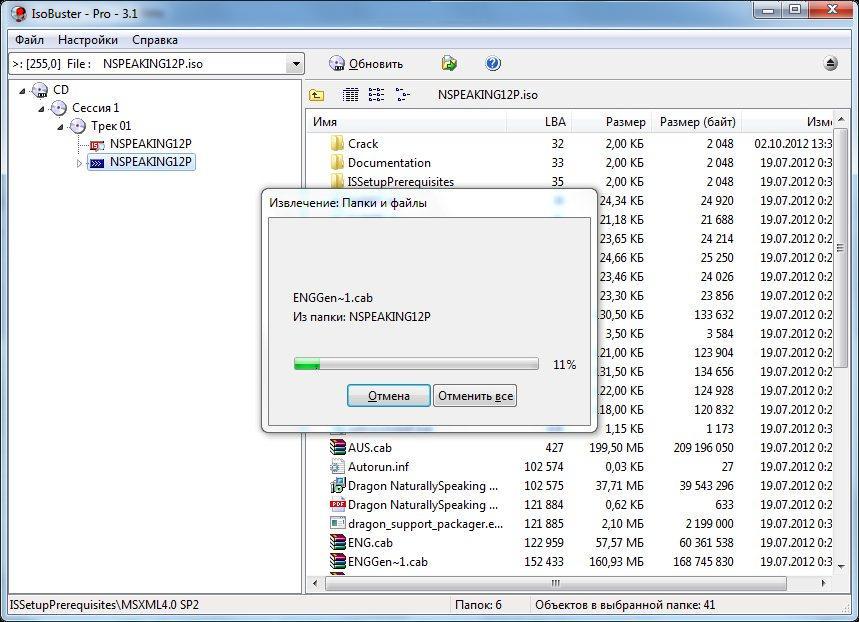The image size is (859, 622).
Task: Click the folder up one level icon
Action: click(317, 95)
